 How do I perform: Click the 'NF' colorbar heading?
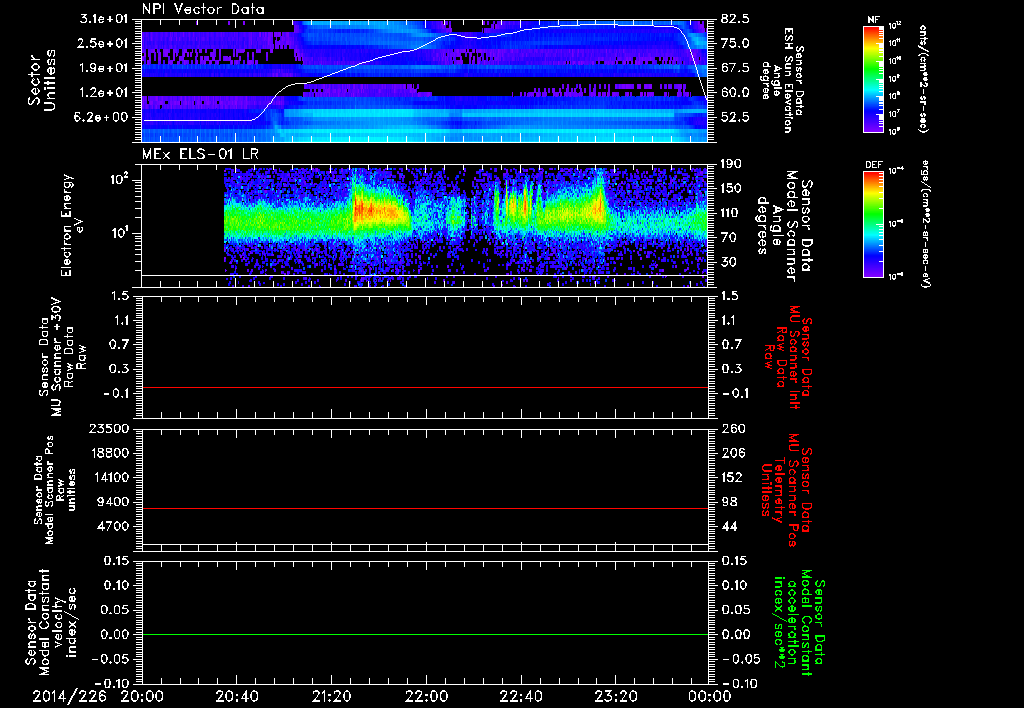(873, 20)
